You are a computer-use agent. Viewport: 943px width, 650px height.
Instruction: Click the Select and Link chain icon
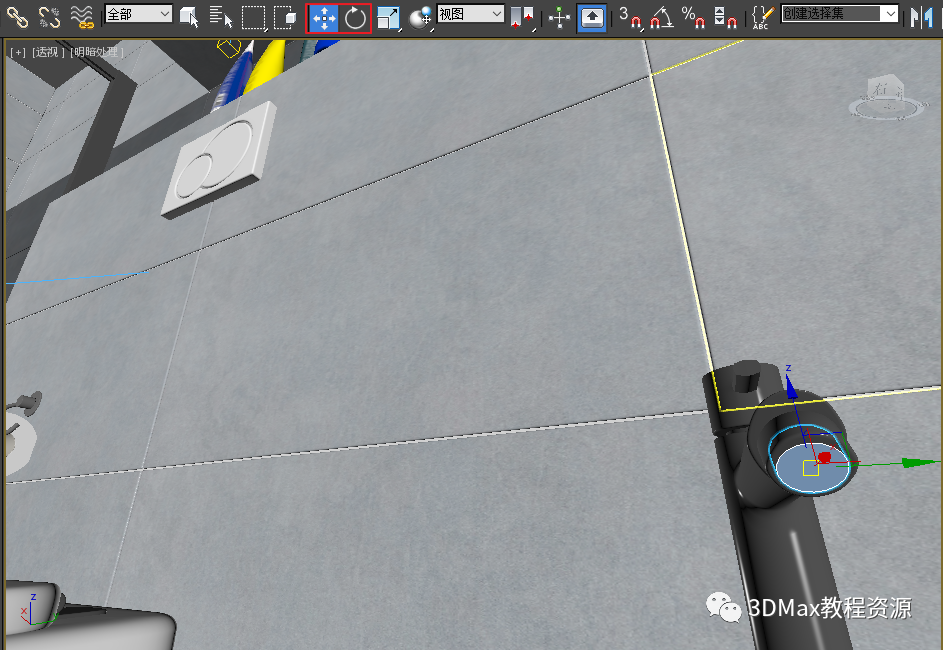(x=17, y=17)
